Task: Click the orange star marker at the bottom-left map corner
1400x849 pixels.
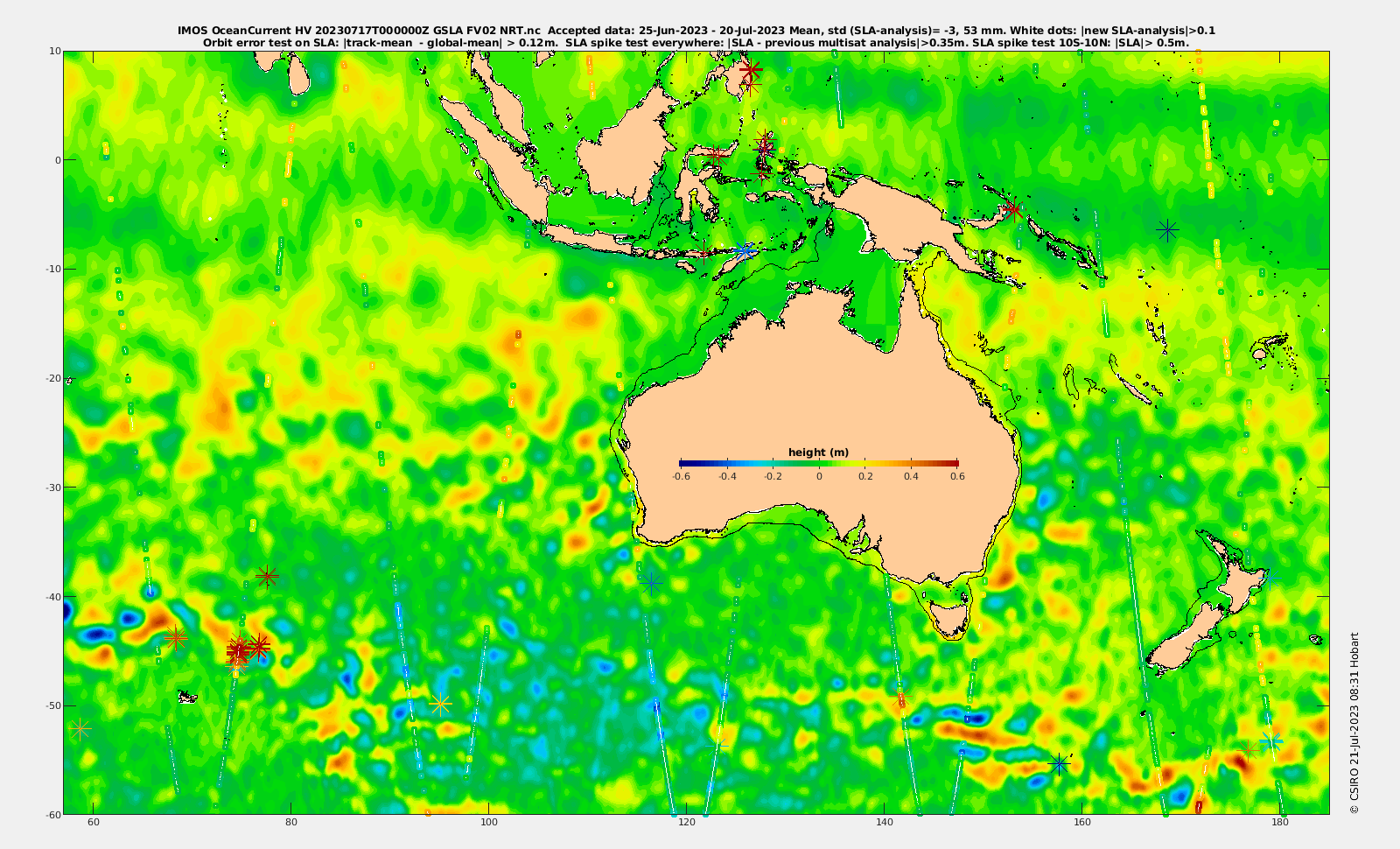Action: [x=80, y=727]
